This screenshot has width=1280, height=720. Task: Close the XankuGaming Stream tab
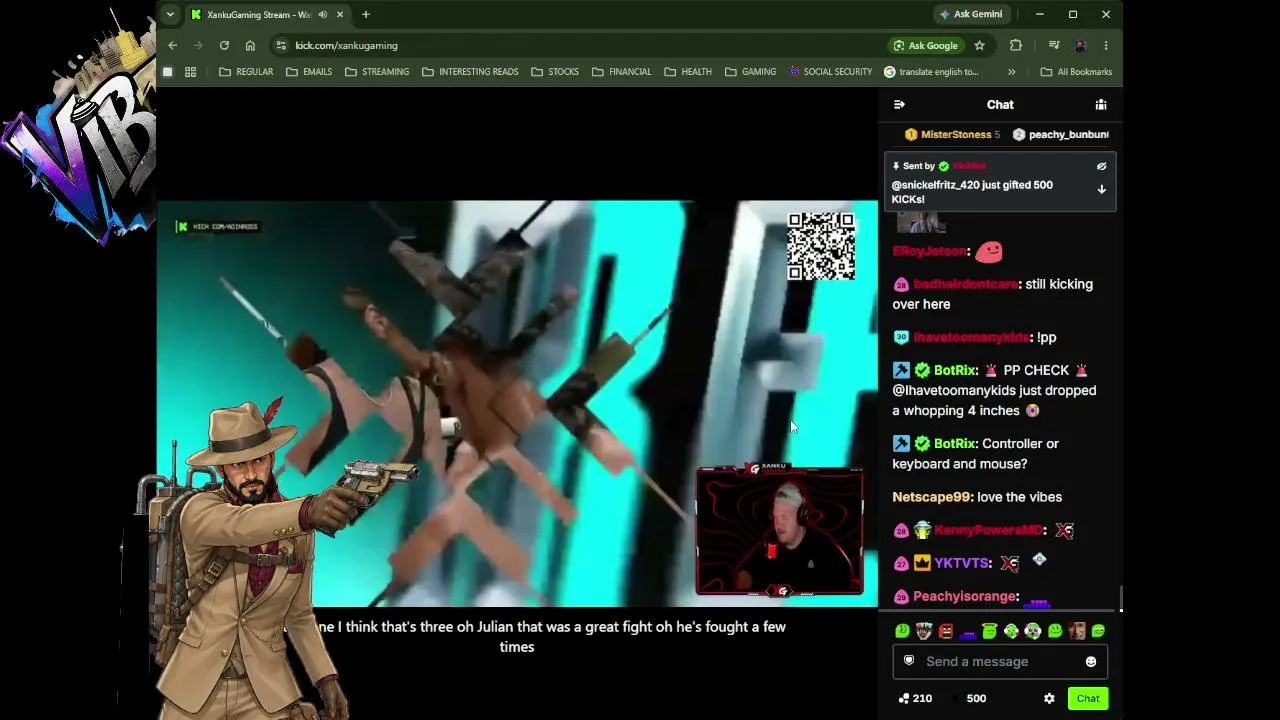pos(340,14)
